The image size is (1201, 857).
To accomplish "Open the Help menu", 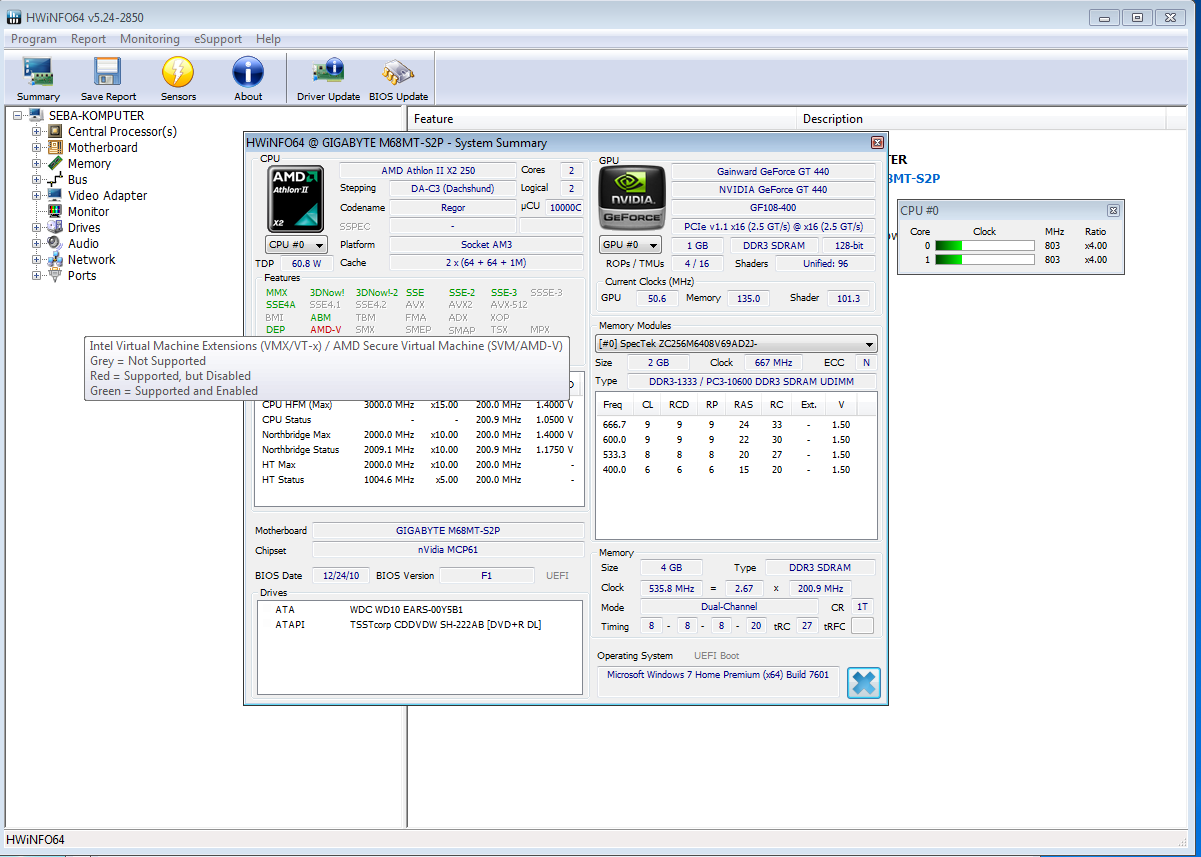I will coord(268,39).
